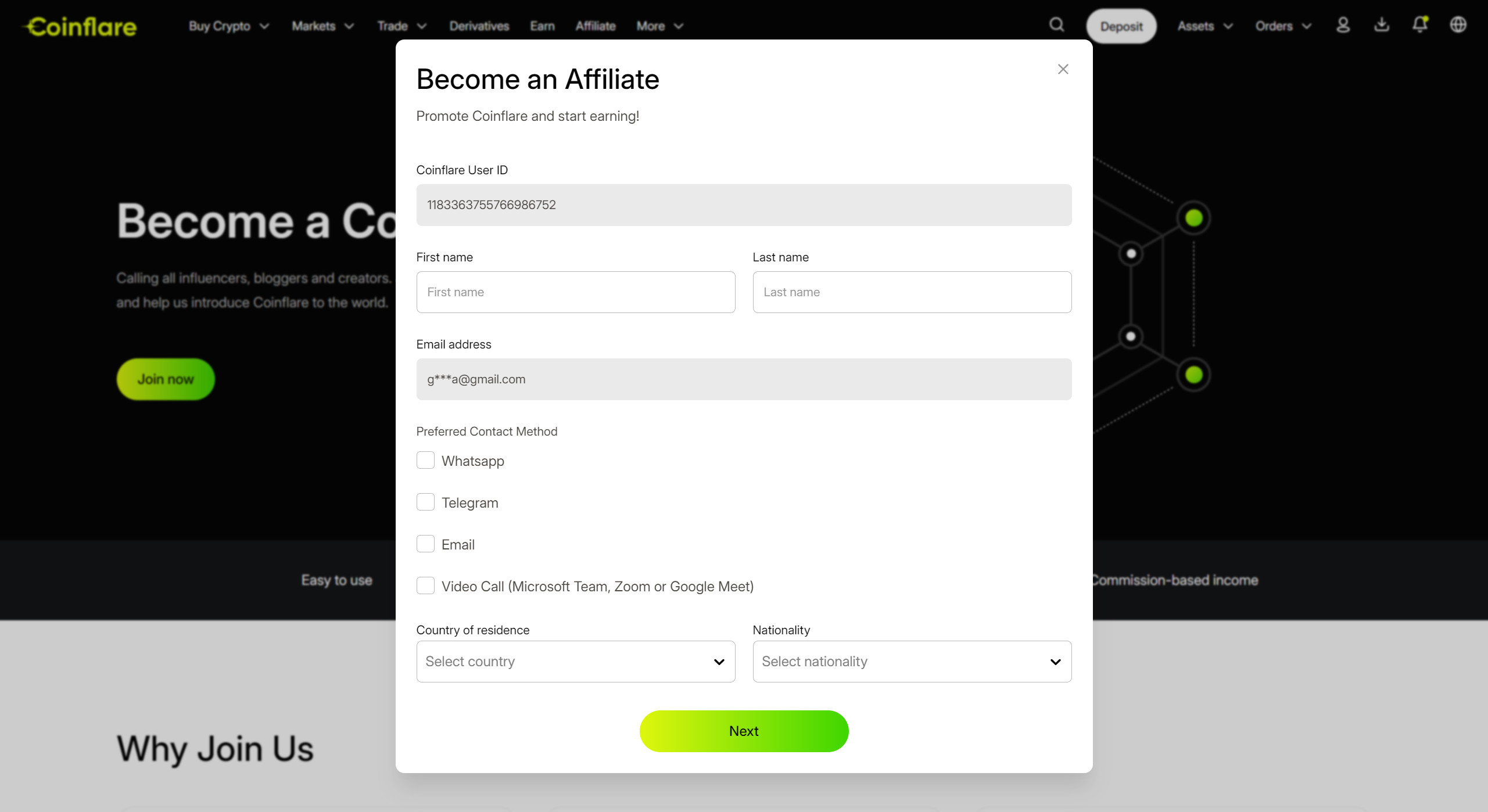This screenshot has width=1488, height=812.
Task: Enable the Whatsapp contact checkbox
Action: coord(425,461)
